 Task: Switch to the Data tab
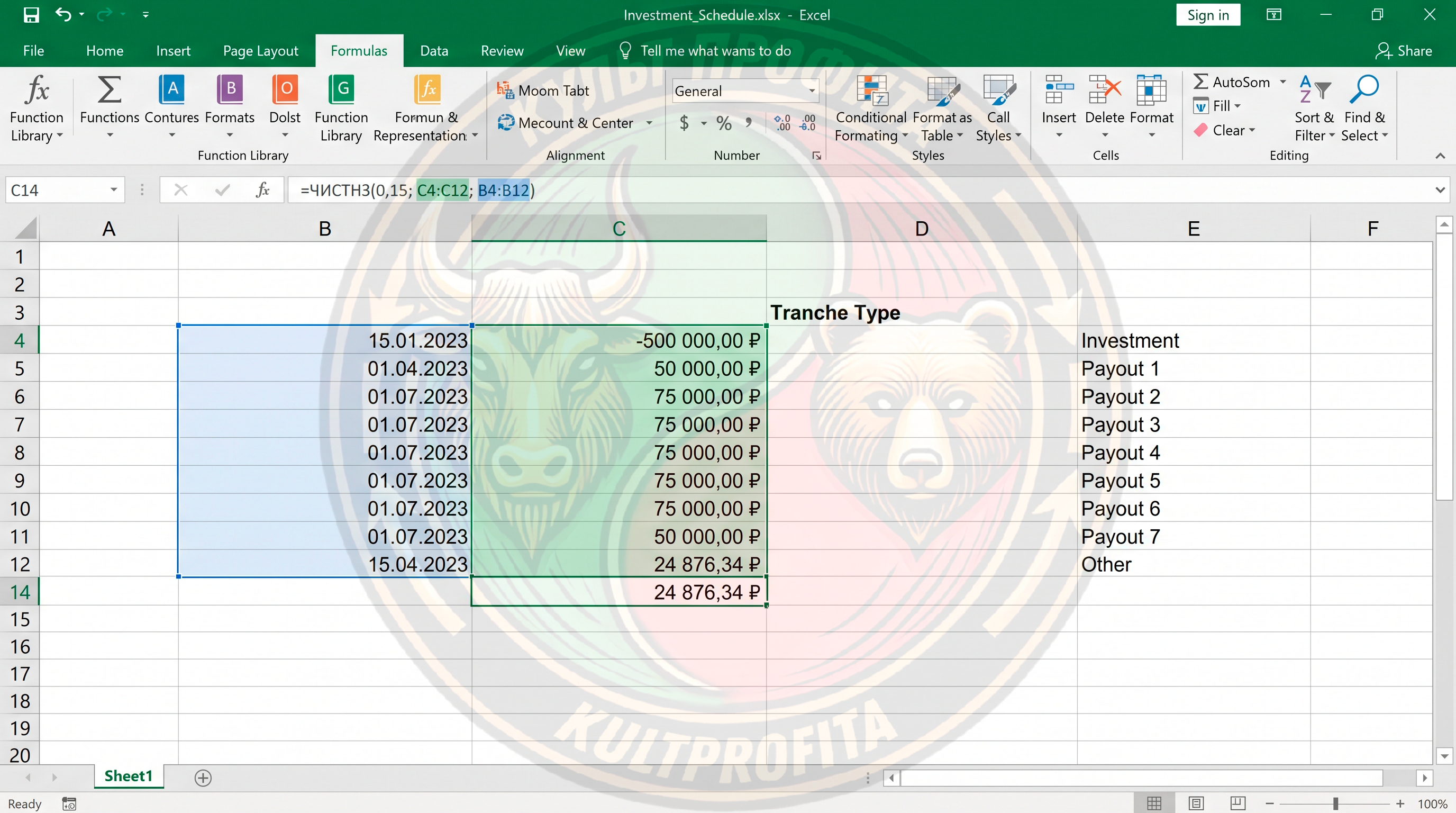(x=434, y=51)
